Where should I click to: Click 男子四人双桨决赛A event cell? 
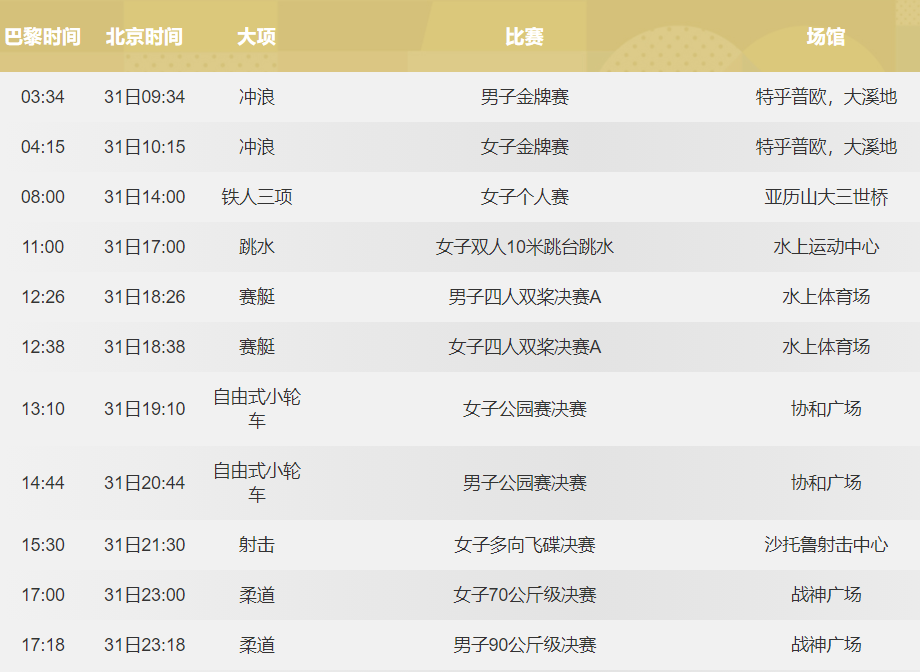click(525, 297)
